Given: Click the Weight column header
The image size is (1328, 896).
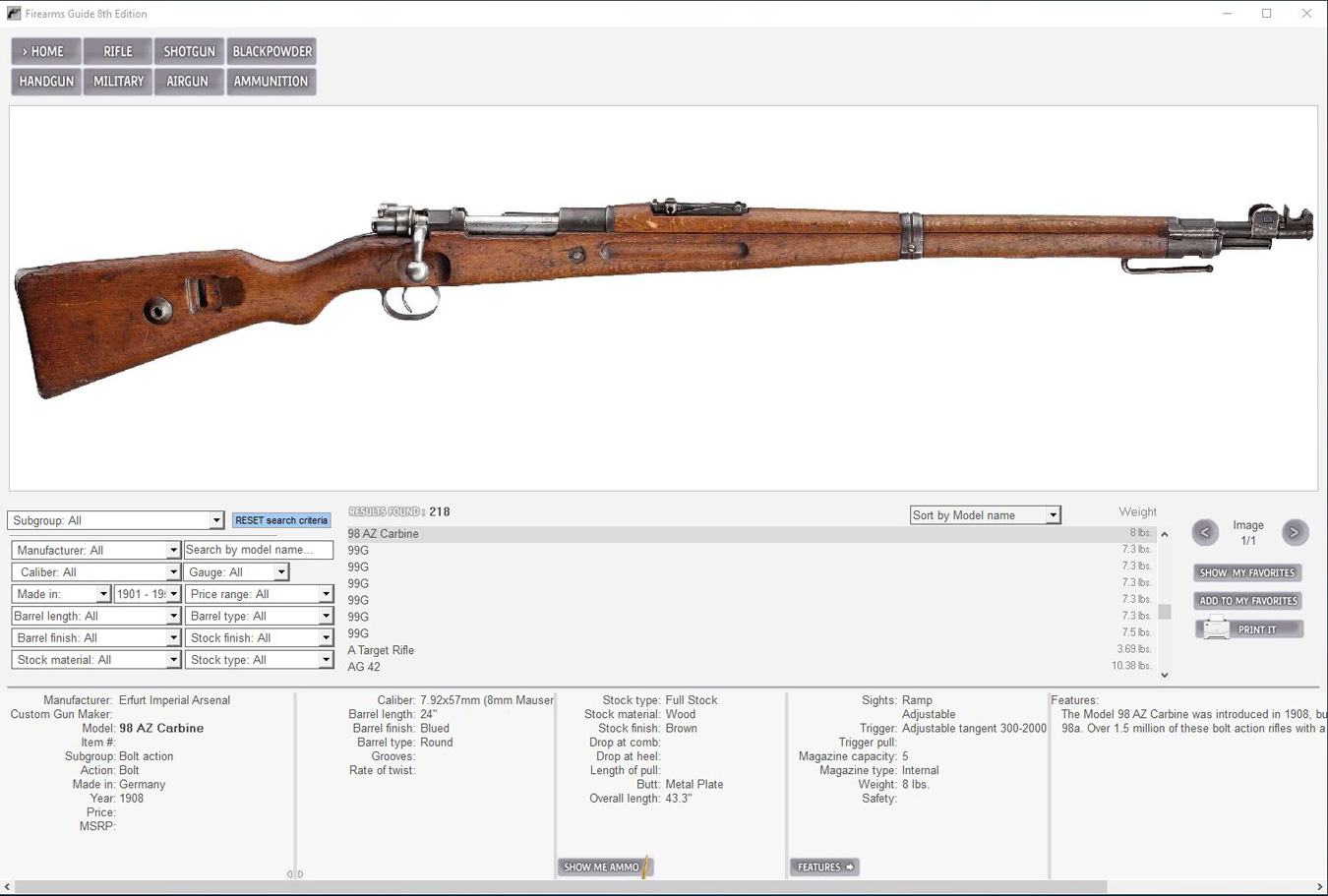Looking at the screenshot, I should point(1137,512).
